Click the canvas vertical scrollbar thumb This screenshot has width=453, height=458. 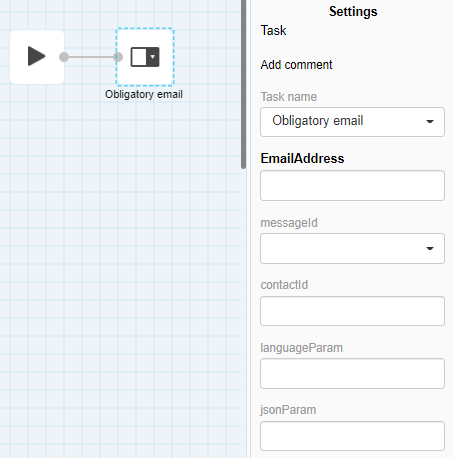click(243, 83)
